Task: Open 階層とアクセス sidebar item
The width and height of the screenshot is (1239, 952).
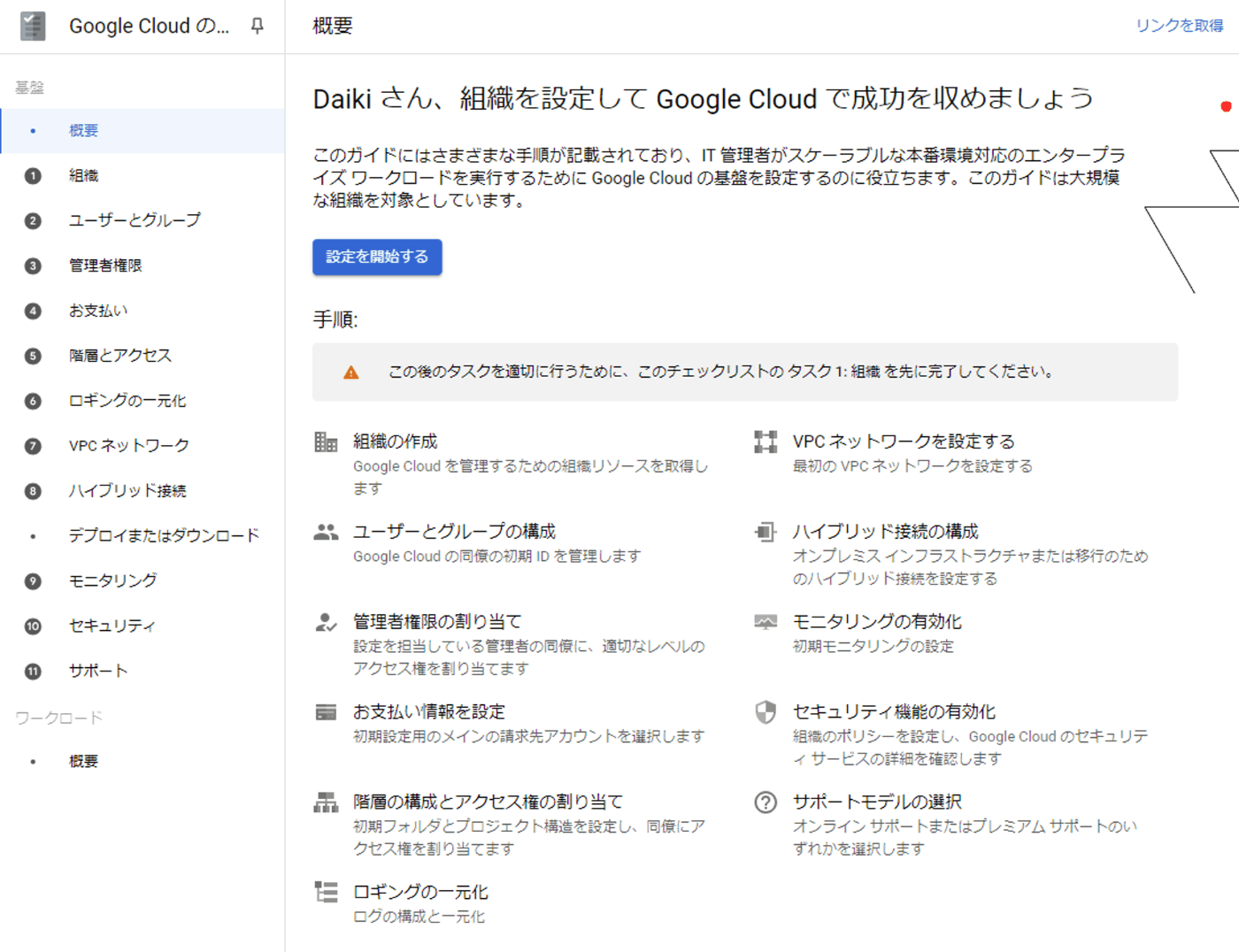Action: pos(142,356)
